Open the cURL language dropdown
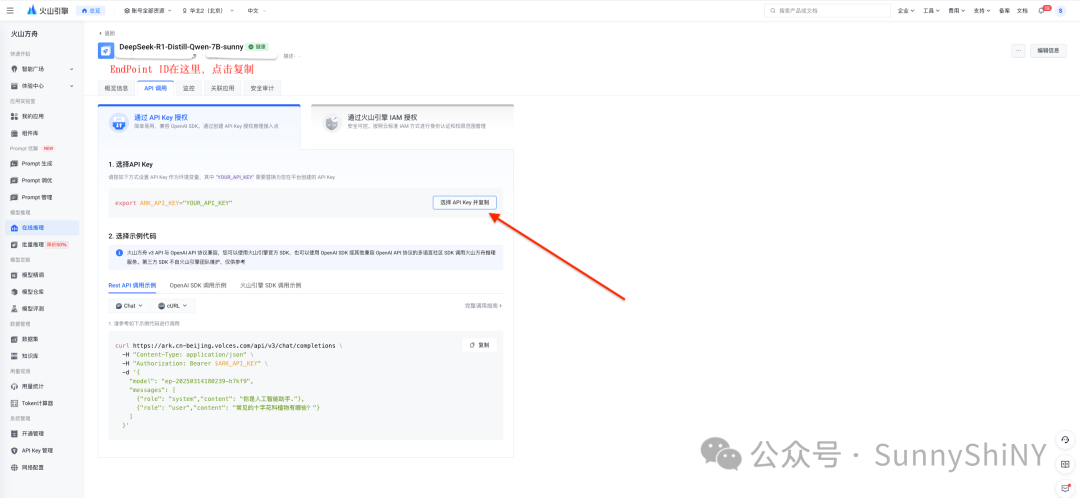The image size is (1080, 498). pyautogui.click(x=174, y=305)
